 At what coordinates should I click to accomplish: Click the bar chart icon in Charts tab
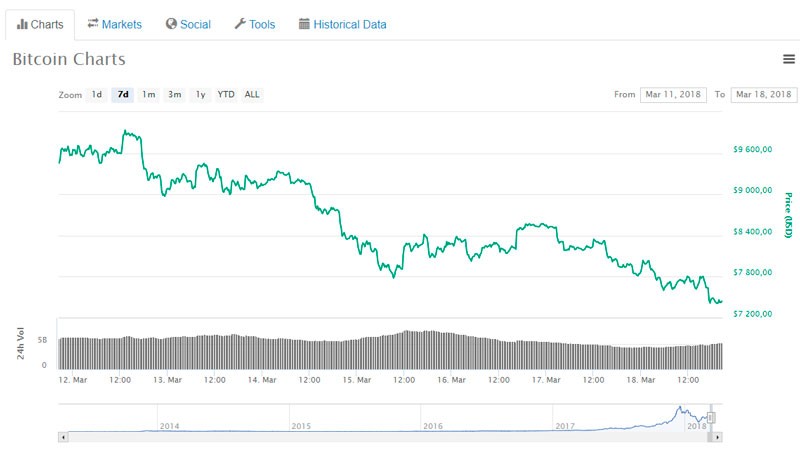(22, 24)
